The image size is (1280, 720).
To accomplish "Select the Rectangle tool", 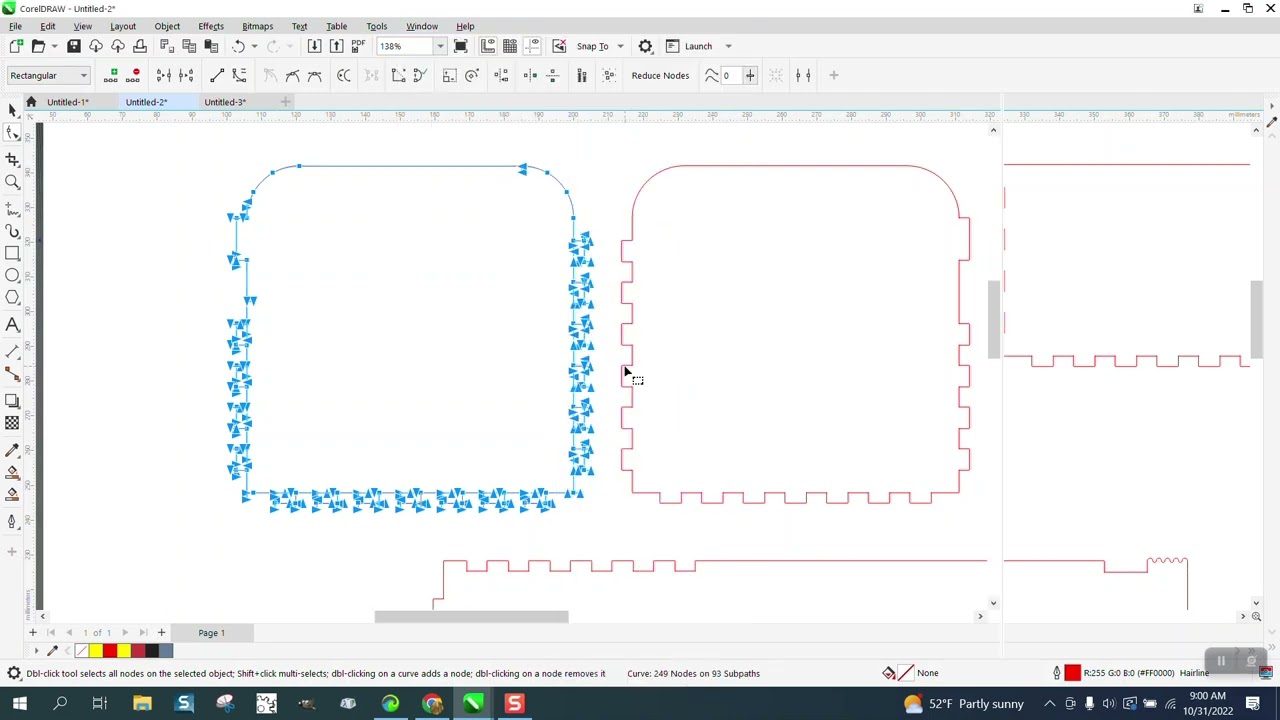I will point(12,254).
